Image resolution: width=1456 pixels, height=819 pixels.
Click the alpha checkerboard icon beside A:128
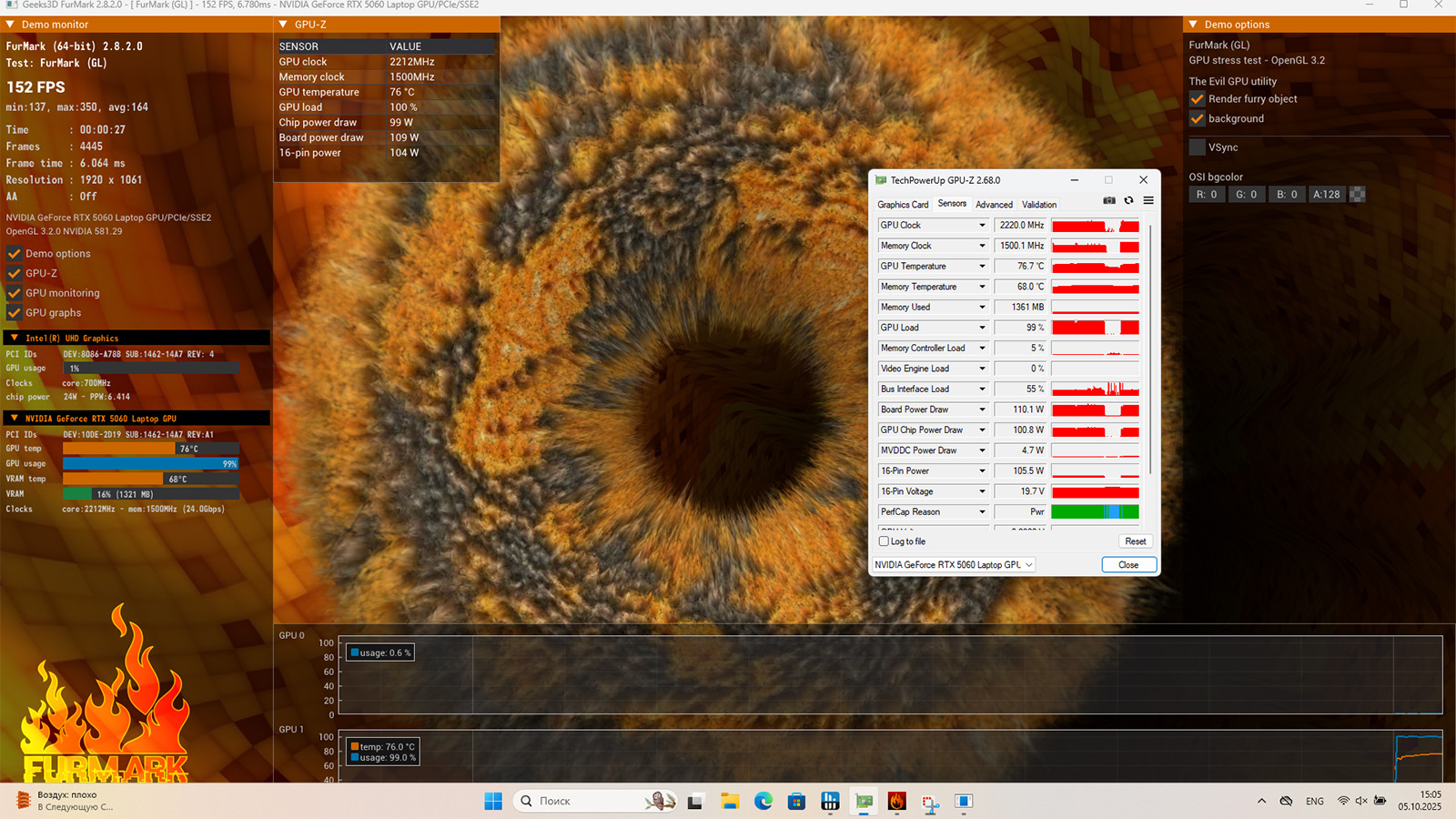pyautogui.click(x=1357, y=194)
